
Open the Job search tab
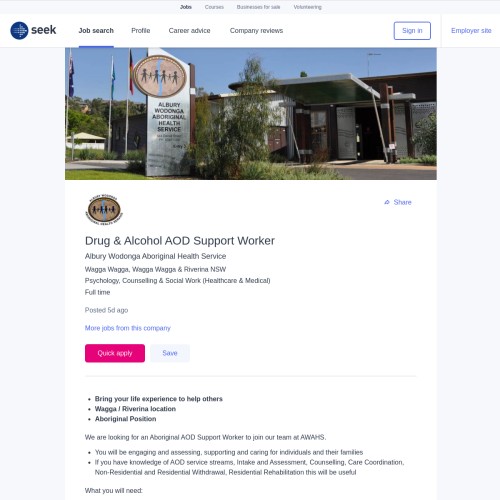96,31
